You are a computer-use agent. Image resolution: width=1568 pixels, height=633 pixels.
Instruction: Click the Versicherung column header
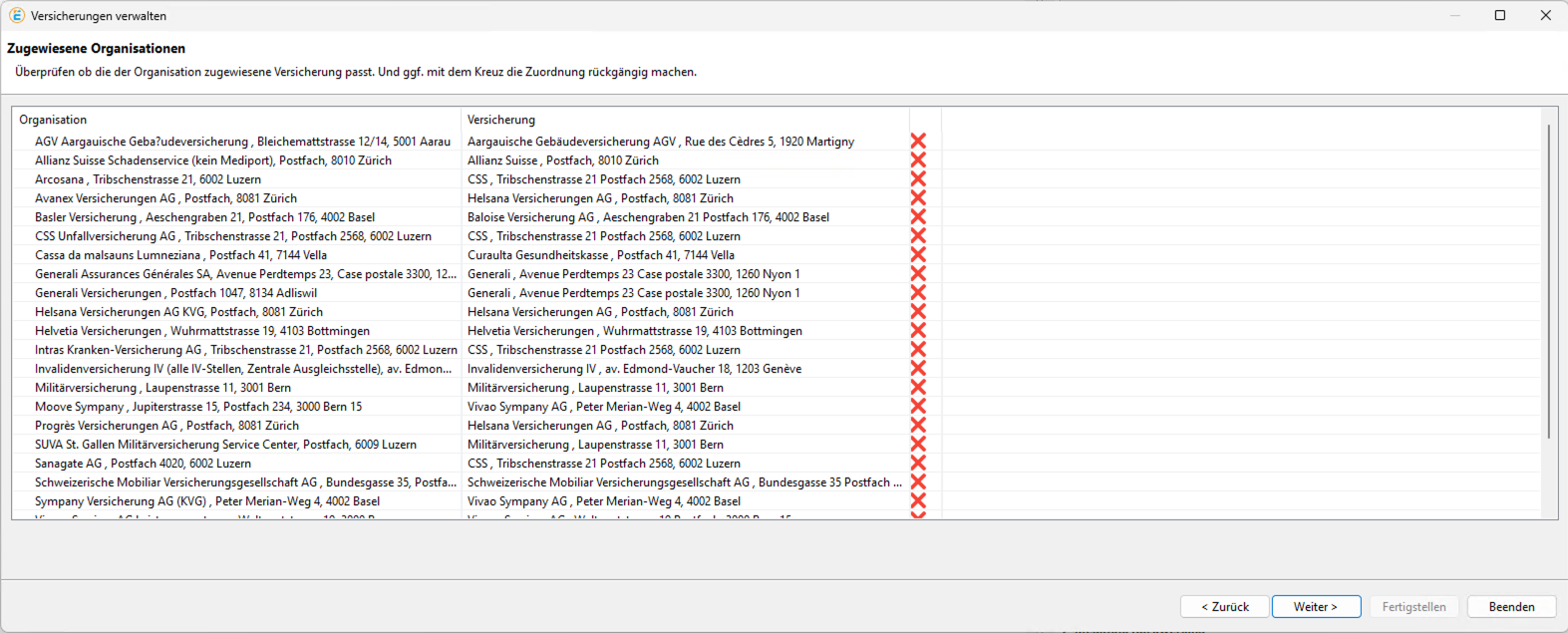pos(685,120)
